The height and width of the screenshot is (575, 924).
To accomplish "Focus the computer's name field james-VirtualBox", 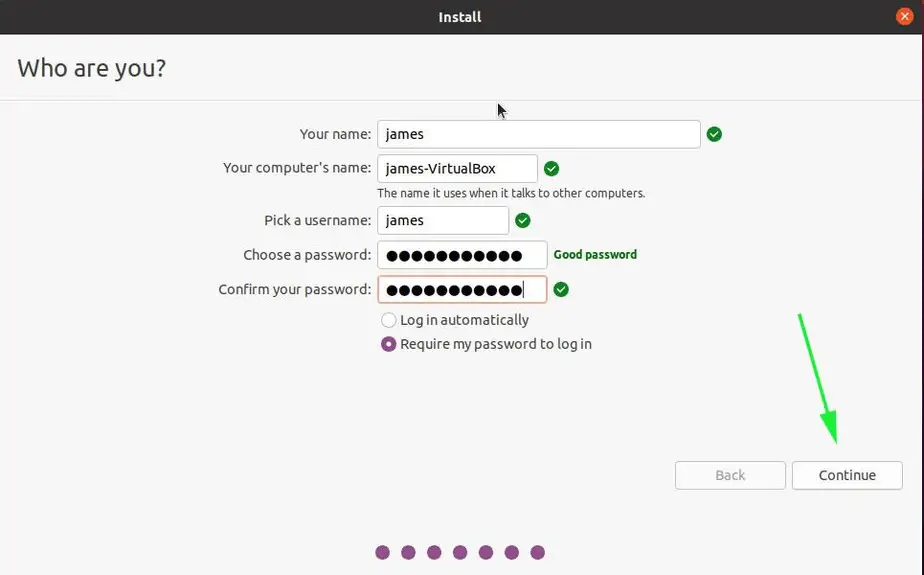I will [457, 168].
